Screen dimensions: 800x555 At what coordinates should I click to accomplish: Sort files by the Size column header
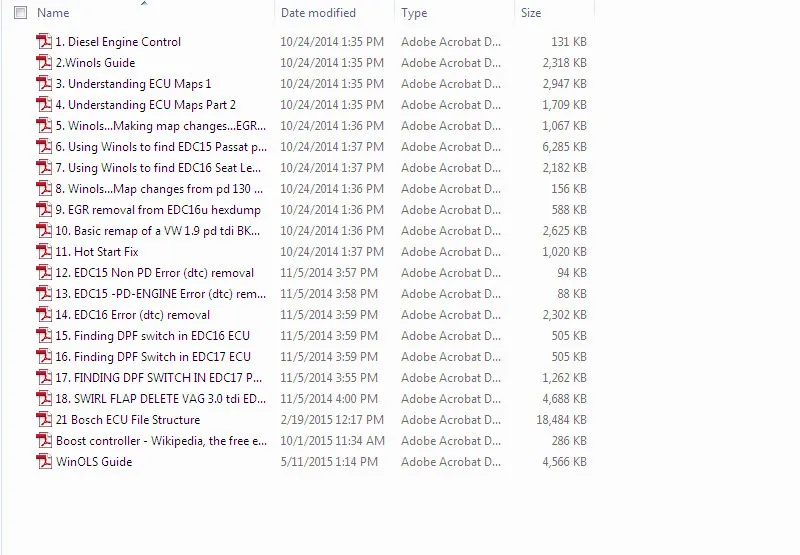531,13
